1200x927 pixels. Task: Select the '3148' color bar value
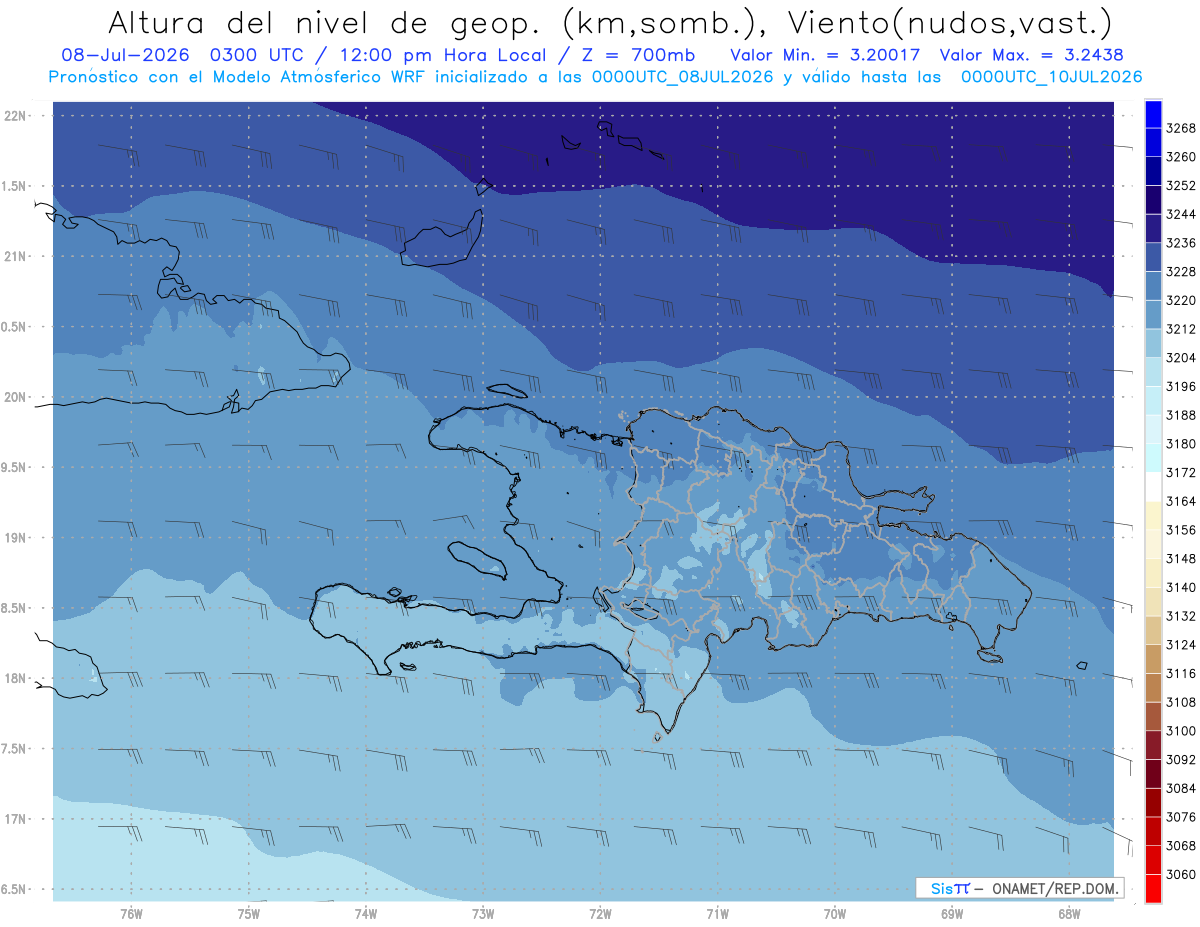tap(1181, 559)
